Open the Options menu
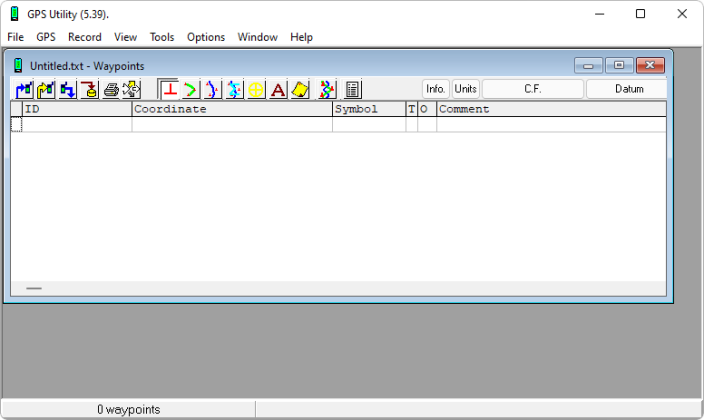The width and height of the screenshot is (704, 420). pos(206,37)
